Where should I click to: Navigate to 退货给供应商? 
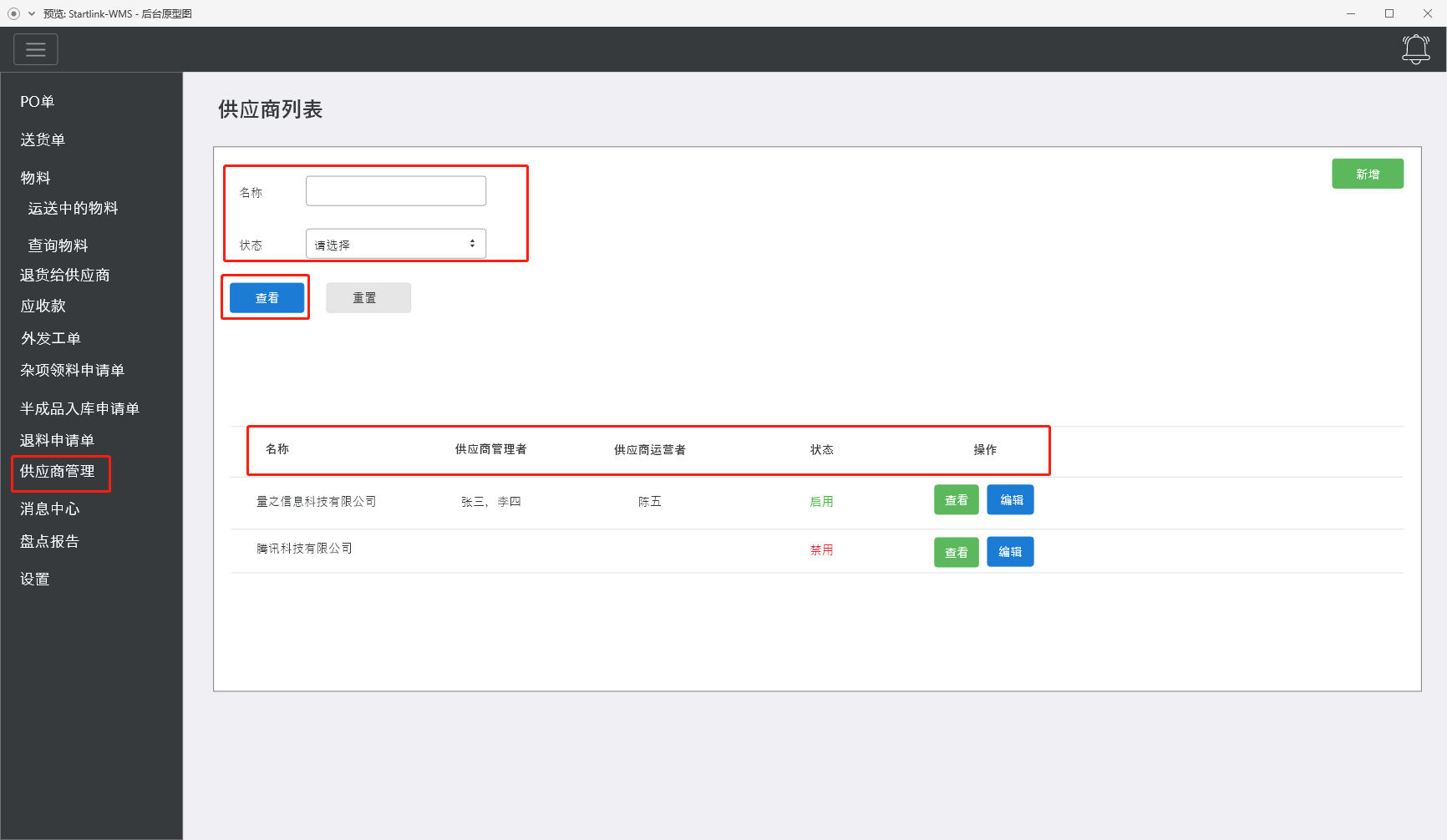pos(65,275)
